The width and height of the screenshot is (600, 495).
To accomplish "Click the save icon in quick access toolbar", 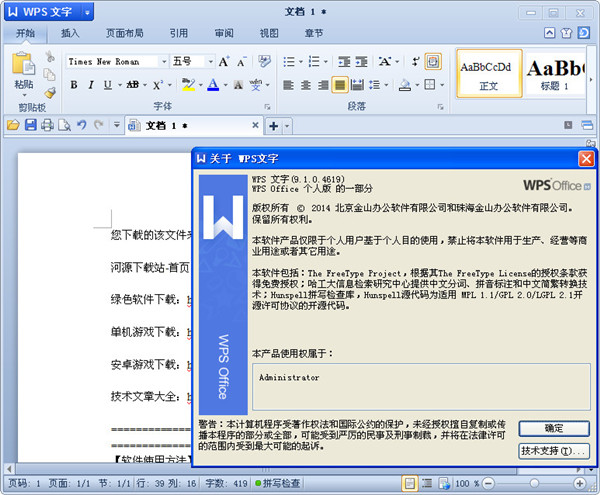I will (x=30, y=125).
